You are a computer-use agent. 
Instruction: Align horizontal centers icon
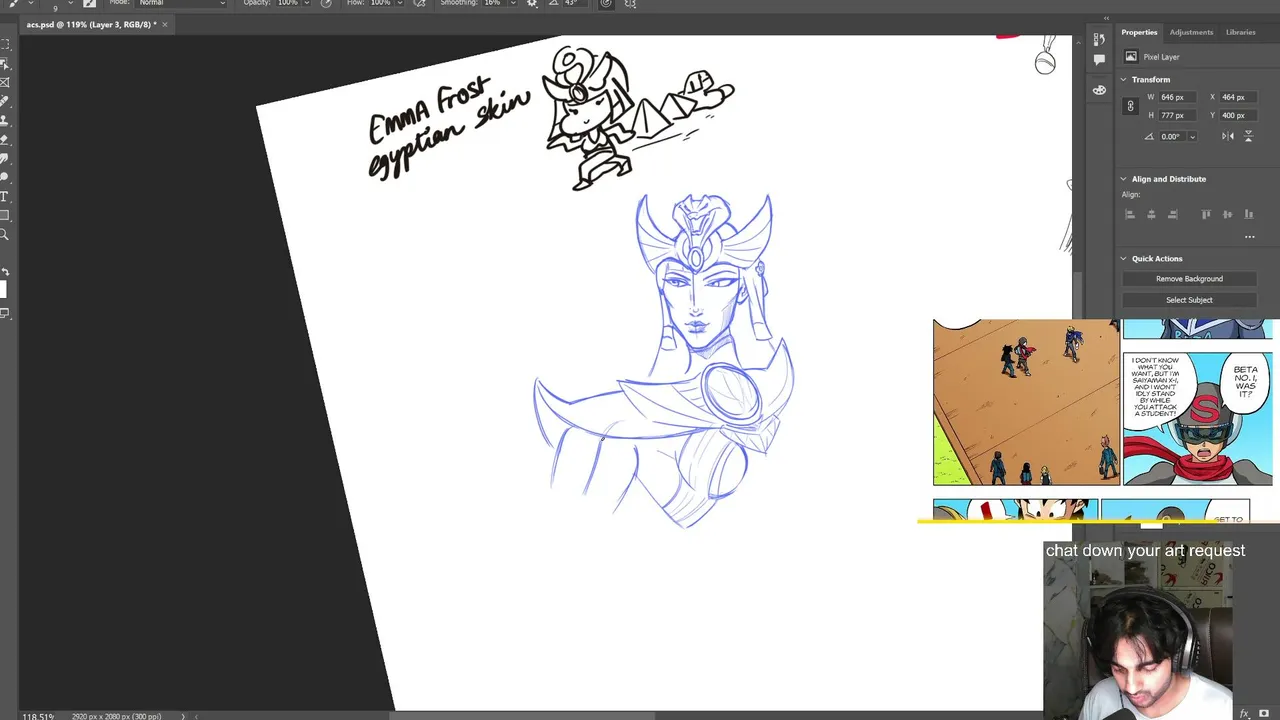click(x=1151, y=214)
